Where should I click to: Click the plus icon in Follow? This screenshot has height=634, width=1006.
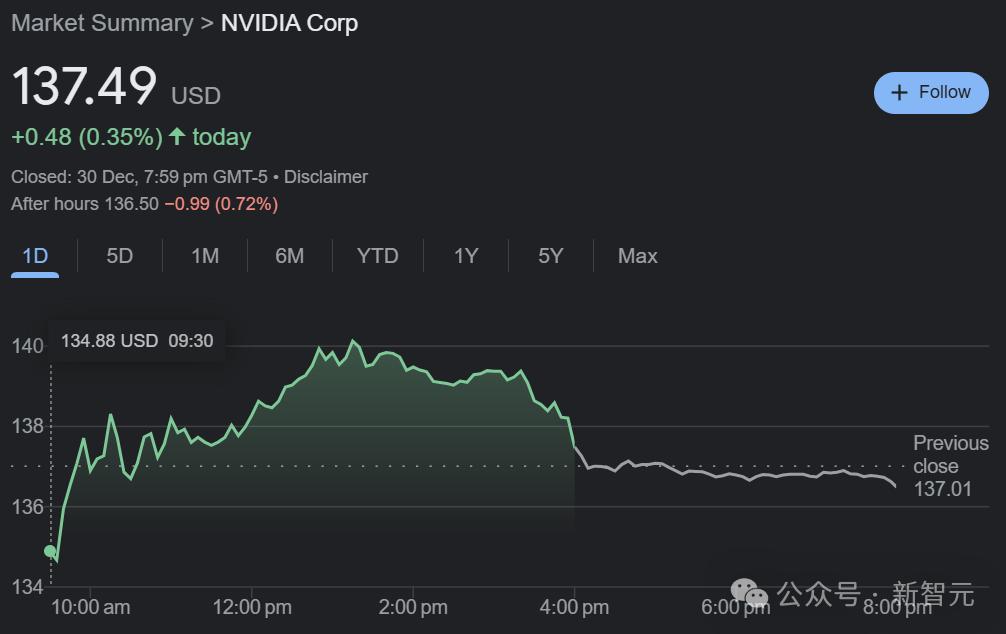899,92
